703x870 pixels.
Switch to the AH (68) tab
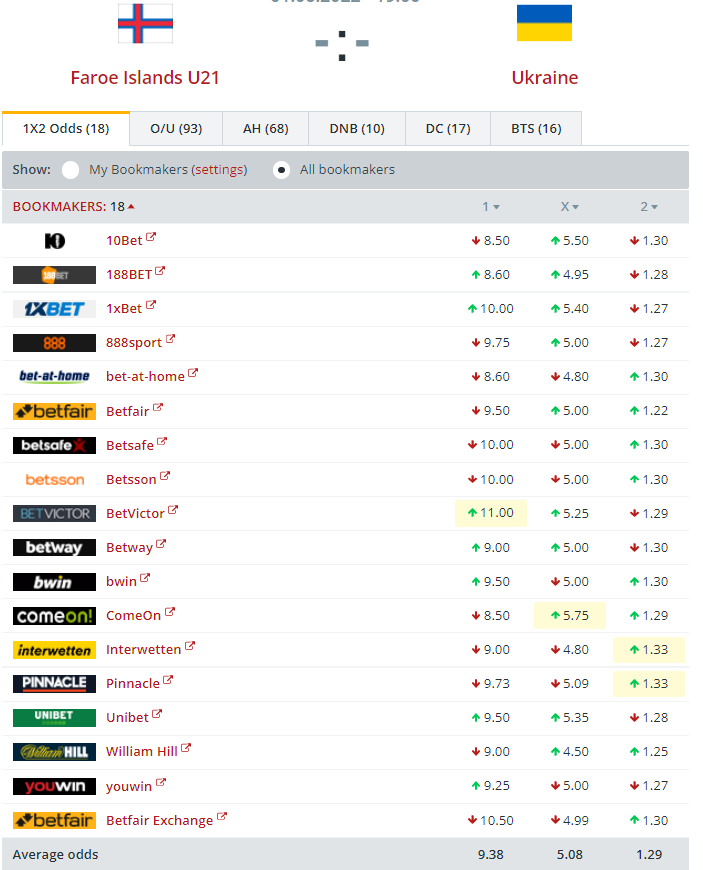pos(265,129)
